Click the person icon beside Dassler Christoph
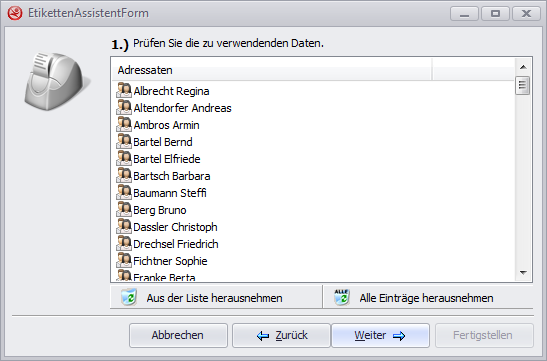 [x=124, y=226]
